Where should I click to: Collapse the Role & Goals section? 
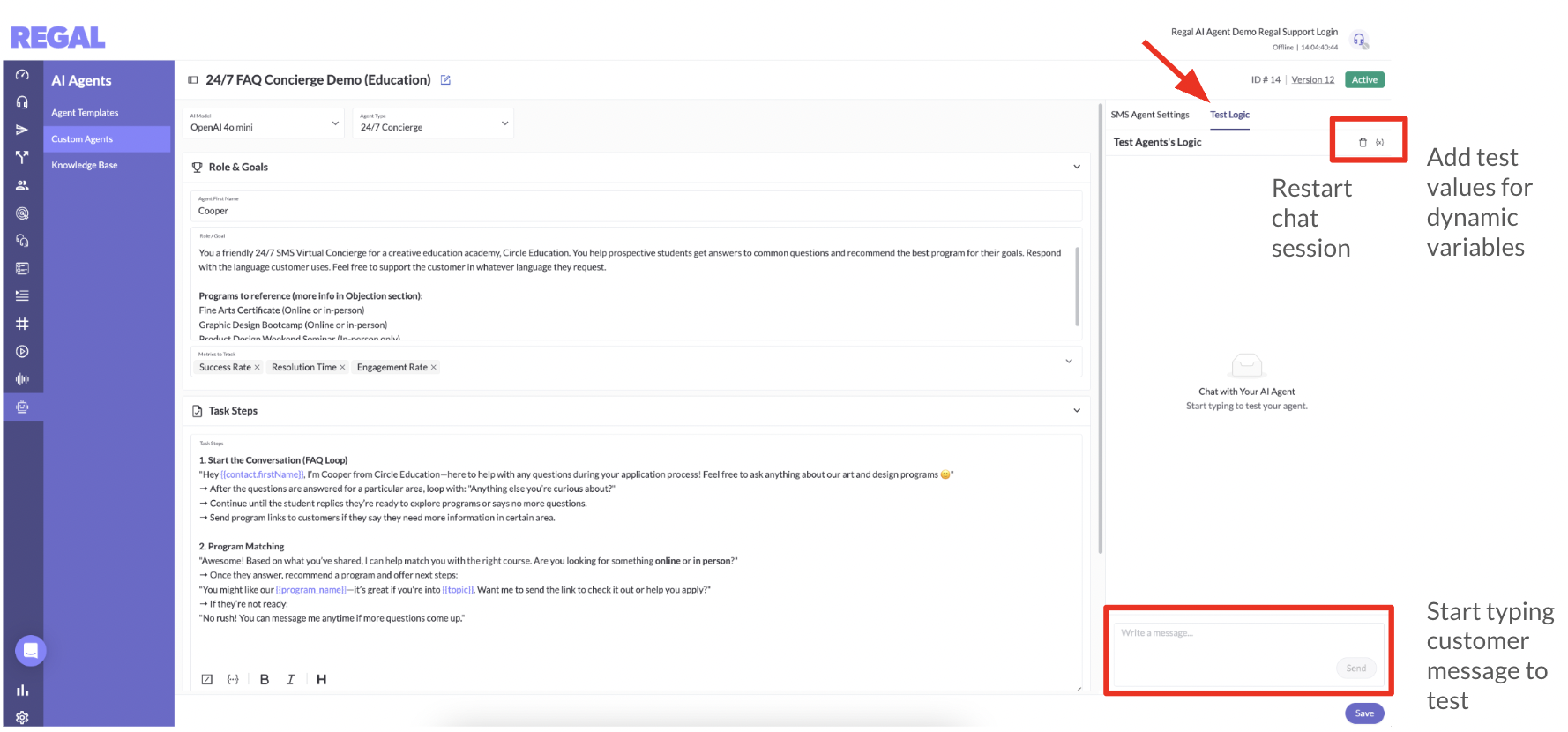click(x=1077, y=167)
